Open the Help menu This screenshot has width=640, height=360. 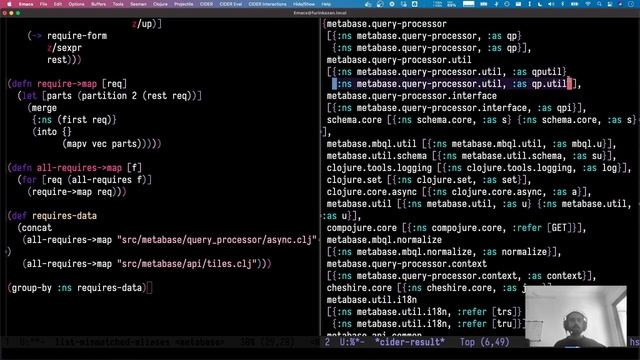[x=326, y=4]
